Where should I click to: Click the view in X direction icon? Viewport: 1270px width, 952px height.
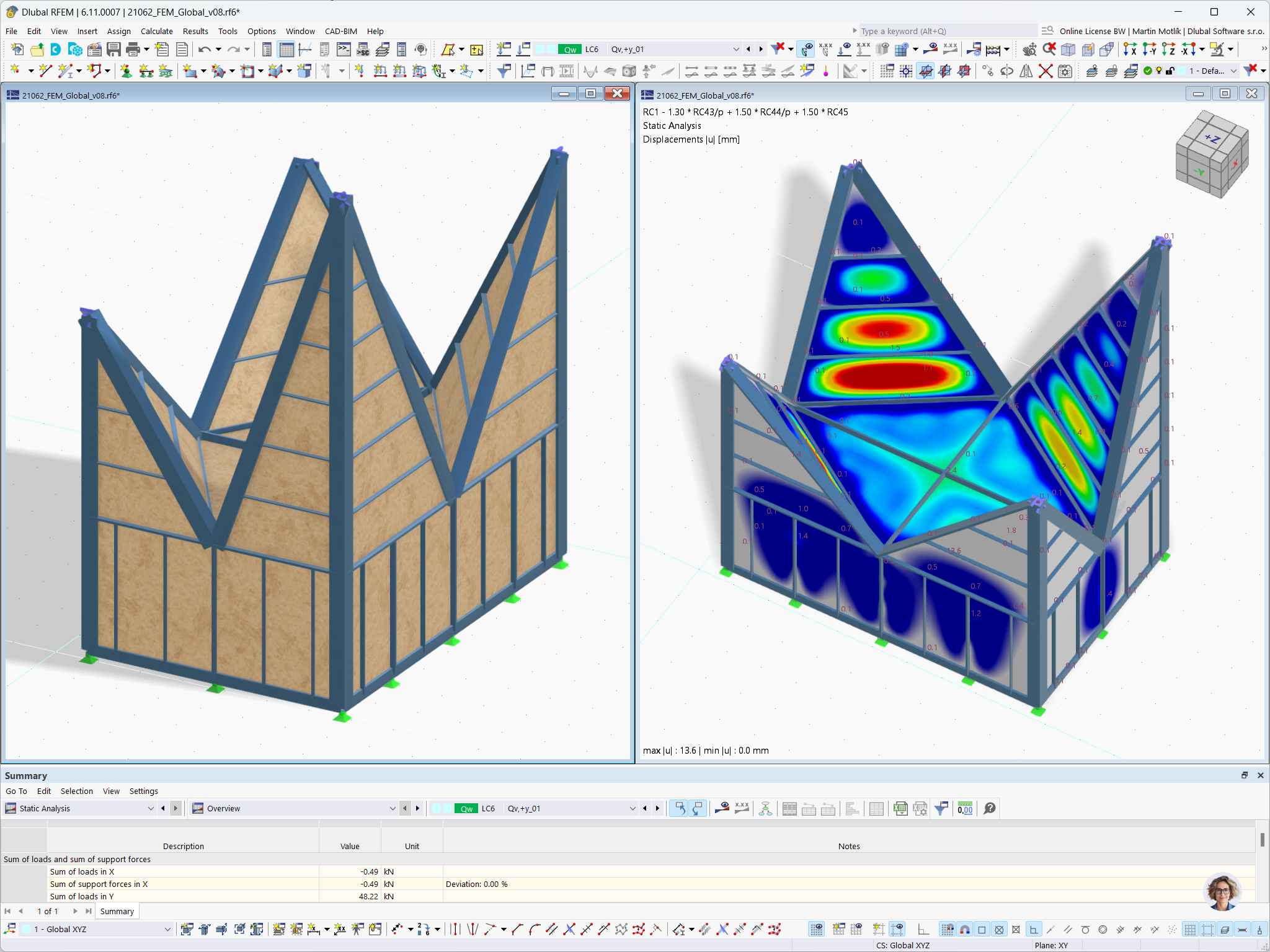click(x=1130, y=50)
